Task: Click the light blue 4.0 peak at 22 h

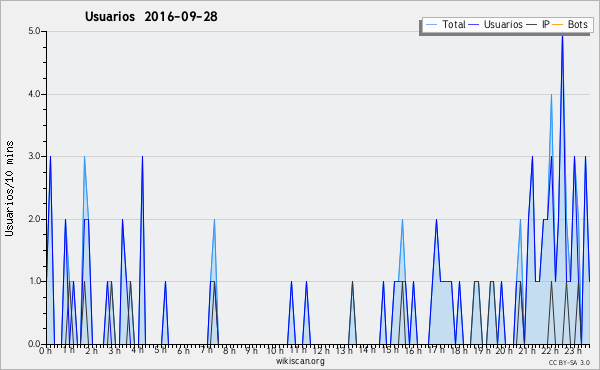Action: point(551,96)
